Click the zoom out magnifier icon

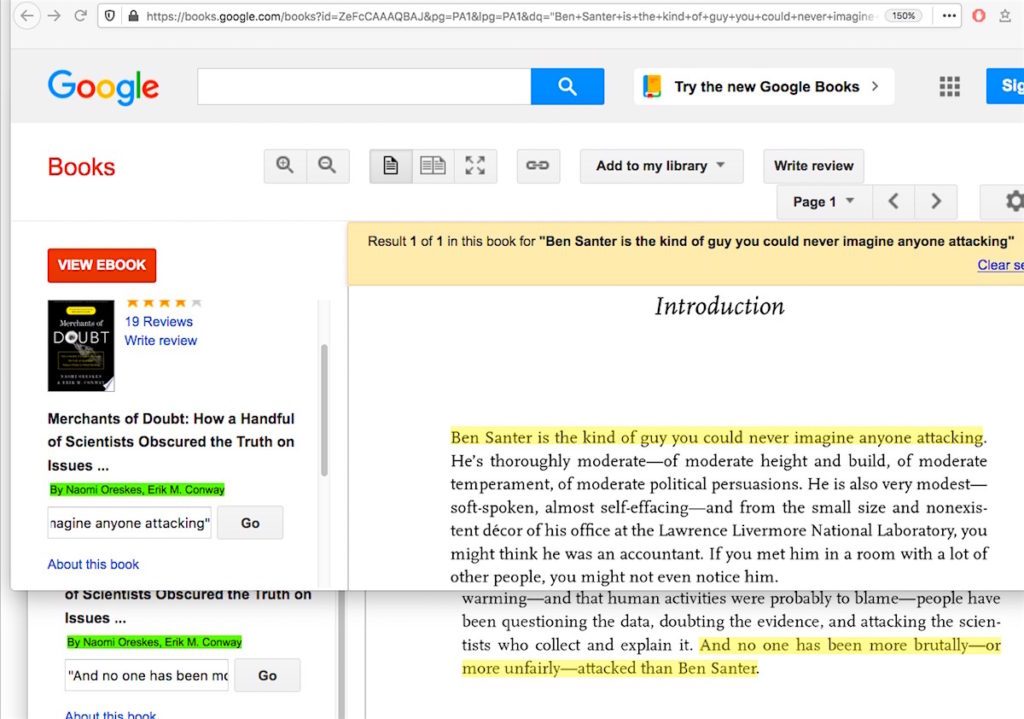click(x=327, y=166)
